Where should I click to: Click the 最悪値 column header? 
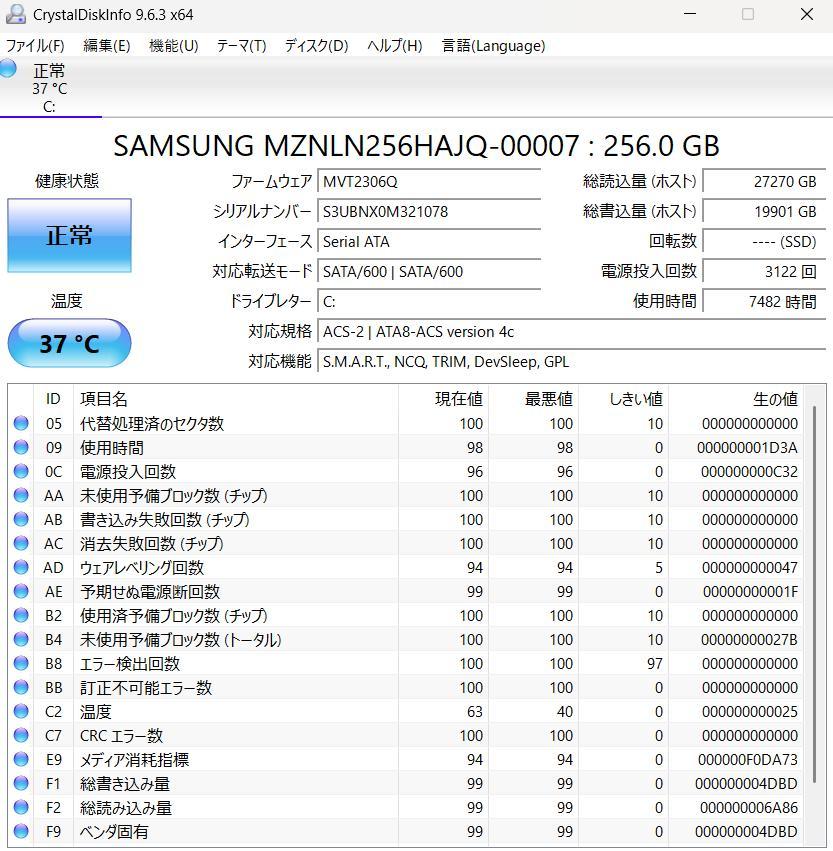pyautogui.click(x=533, y=399)
